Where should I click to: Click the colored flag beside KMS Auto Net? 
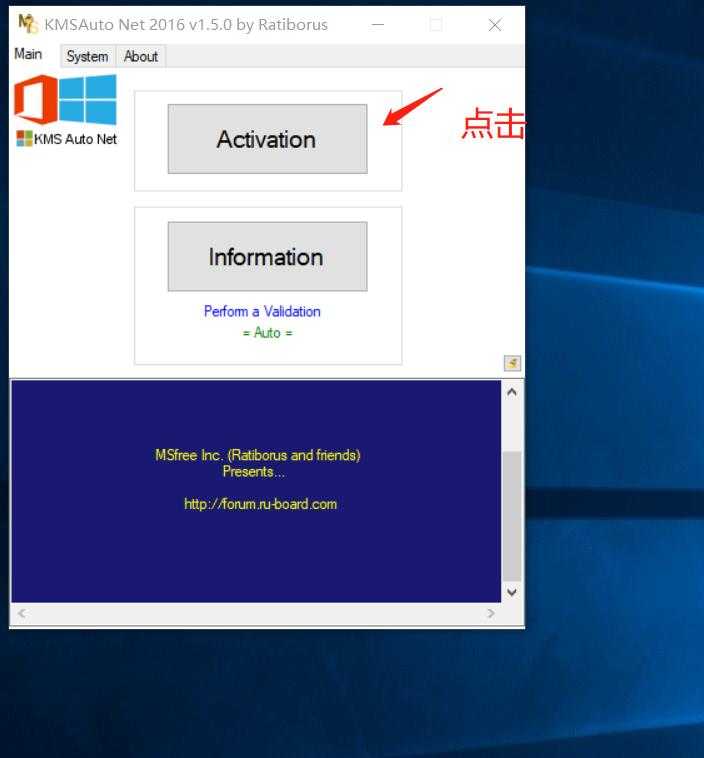tap(24, 139)
